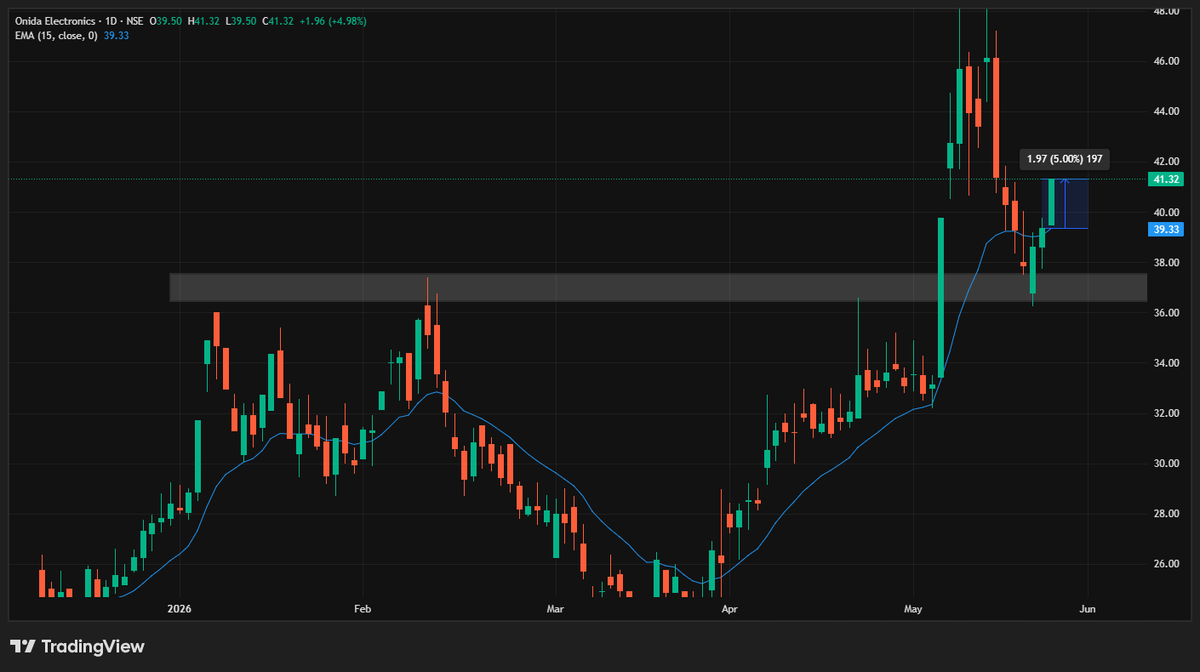This screenshot has height=672, width=1200.
Task: Click the 36.00 price axis label
Action: pyautogui.click(x=1166, y=312)
